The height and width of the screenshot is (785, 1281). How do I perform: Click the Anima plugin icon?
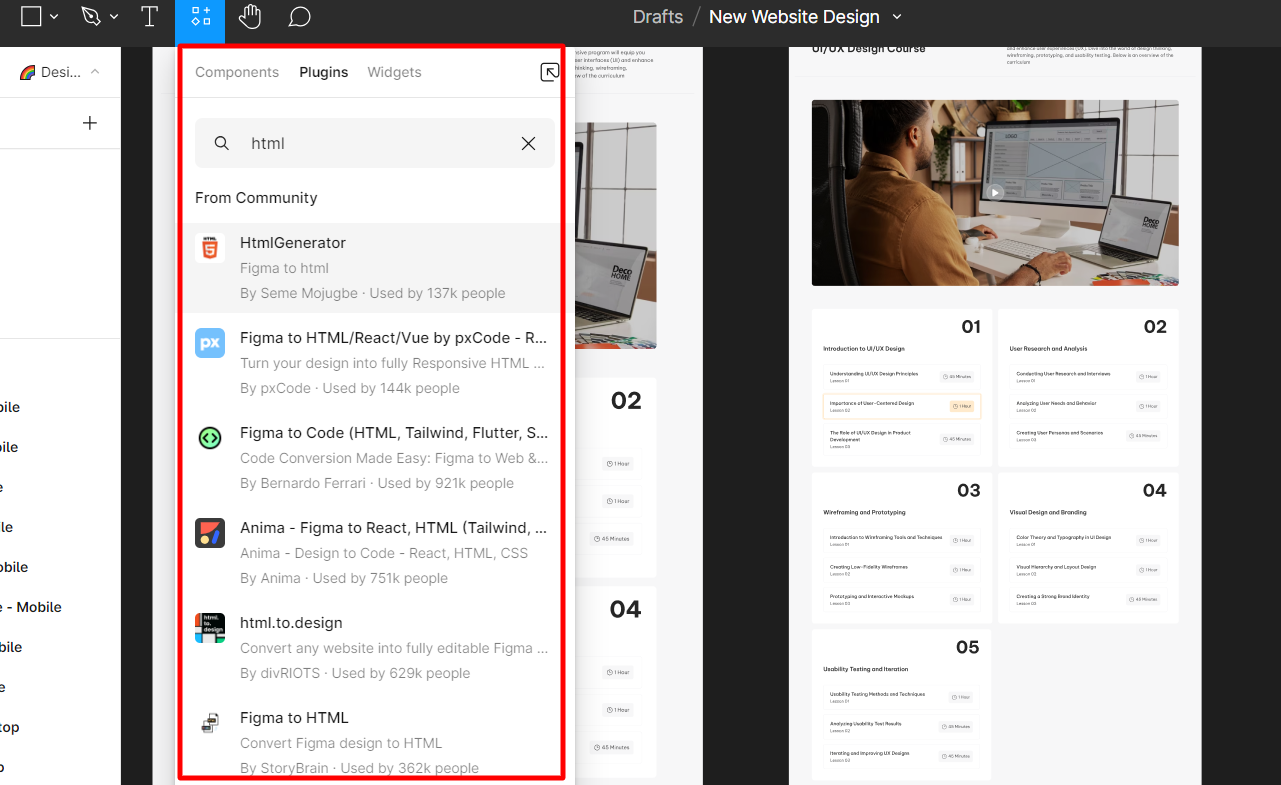click(x=210, y=533)
